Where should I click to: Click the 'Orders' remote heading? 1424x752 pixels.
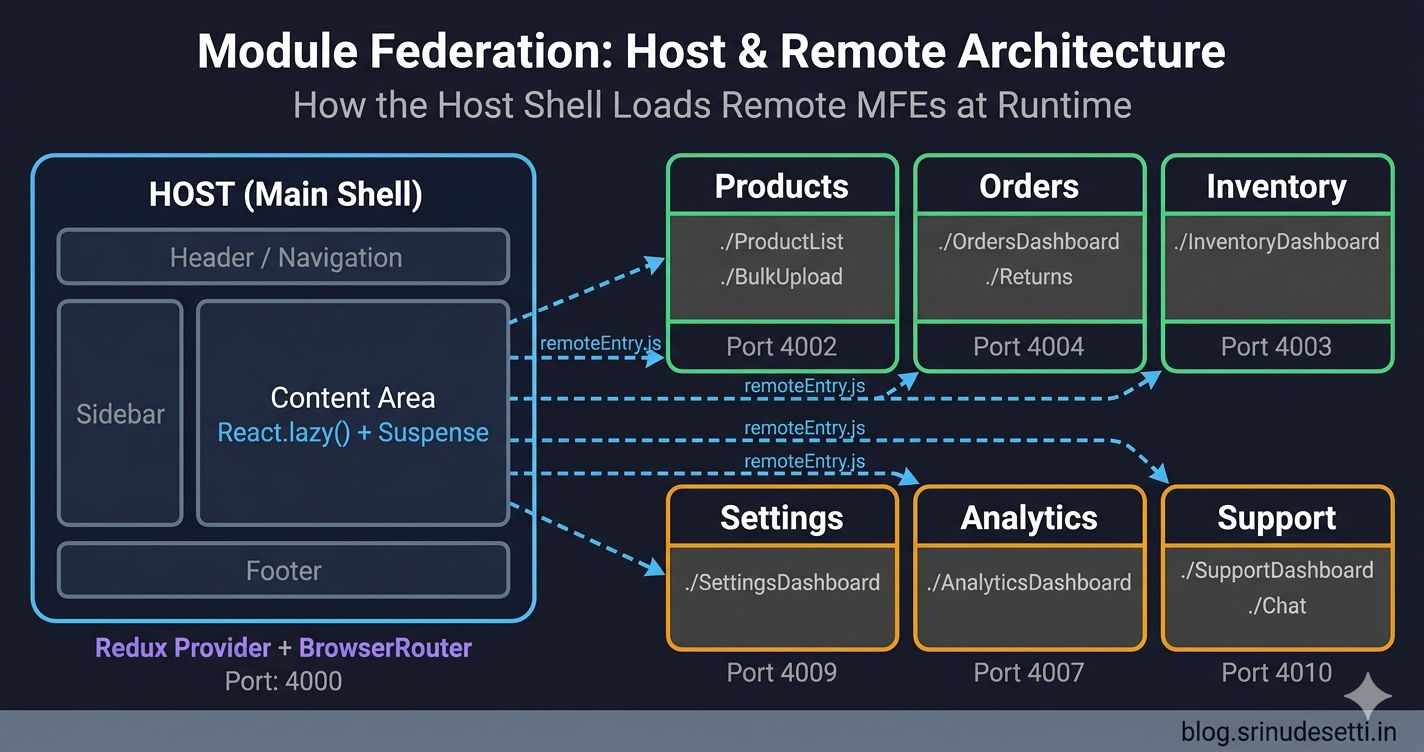[x=1029, y=187]
